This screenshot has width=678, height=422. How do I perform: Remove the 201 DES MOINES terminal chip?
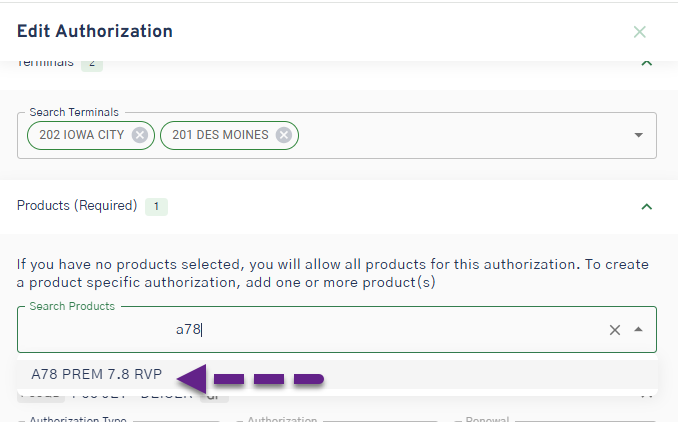click(x=284, y=135)
